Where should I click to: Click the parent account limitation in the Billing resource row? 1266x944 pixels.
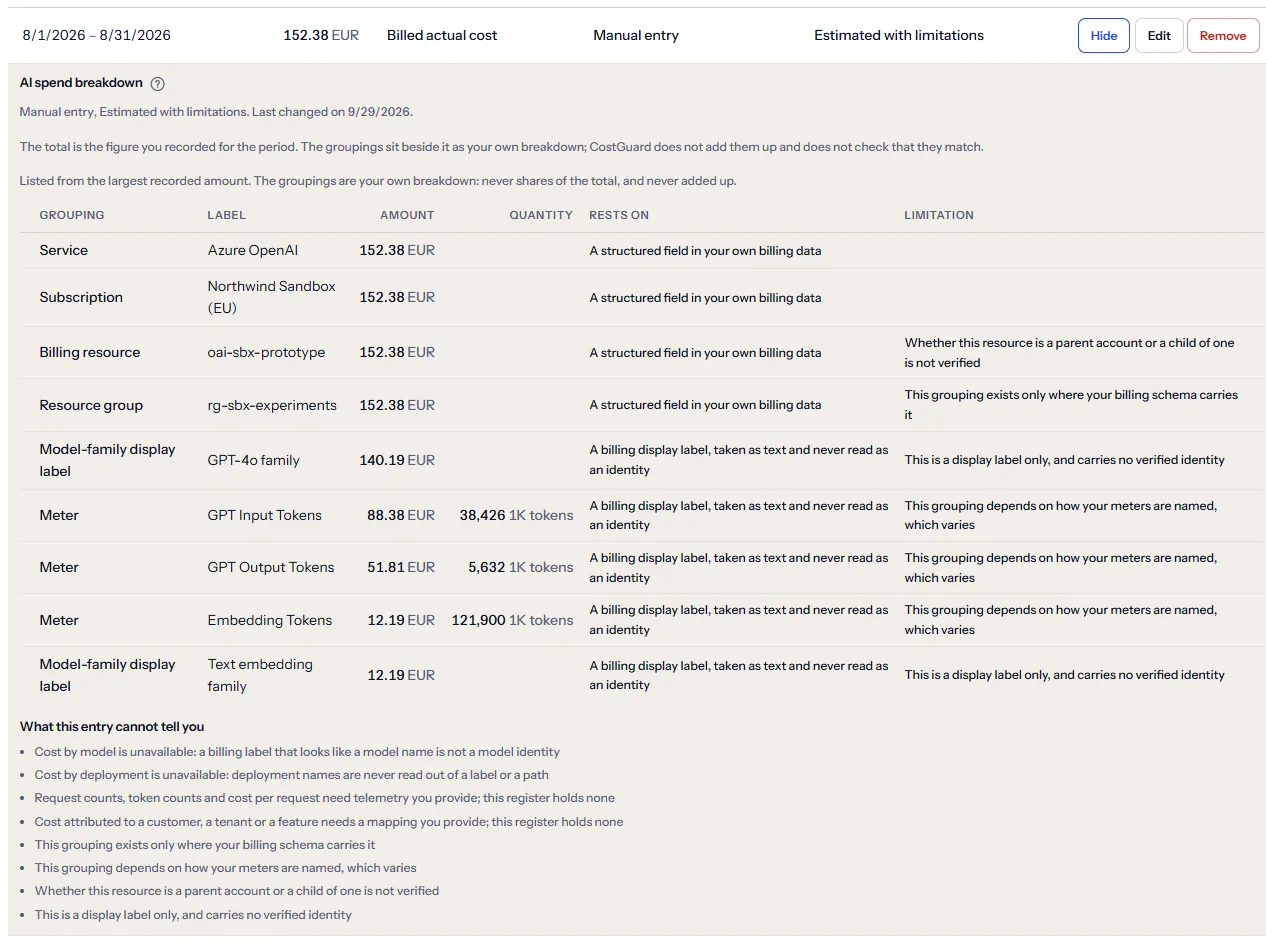1070,352
